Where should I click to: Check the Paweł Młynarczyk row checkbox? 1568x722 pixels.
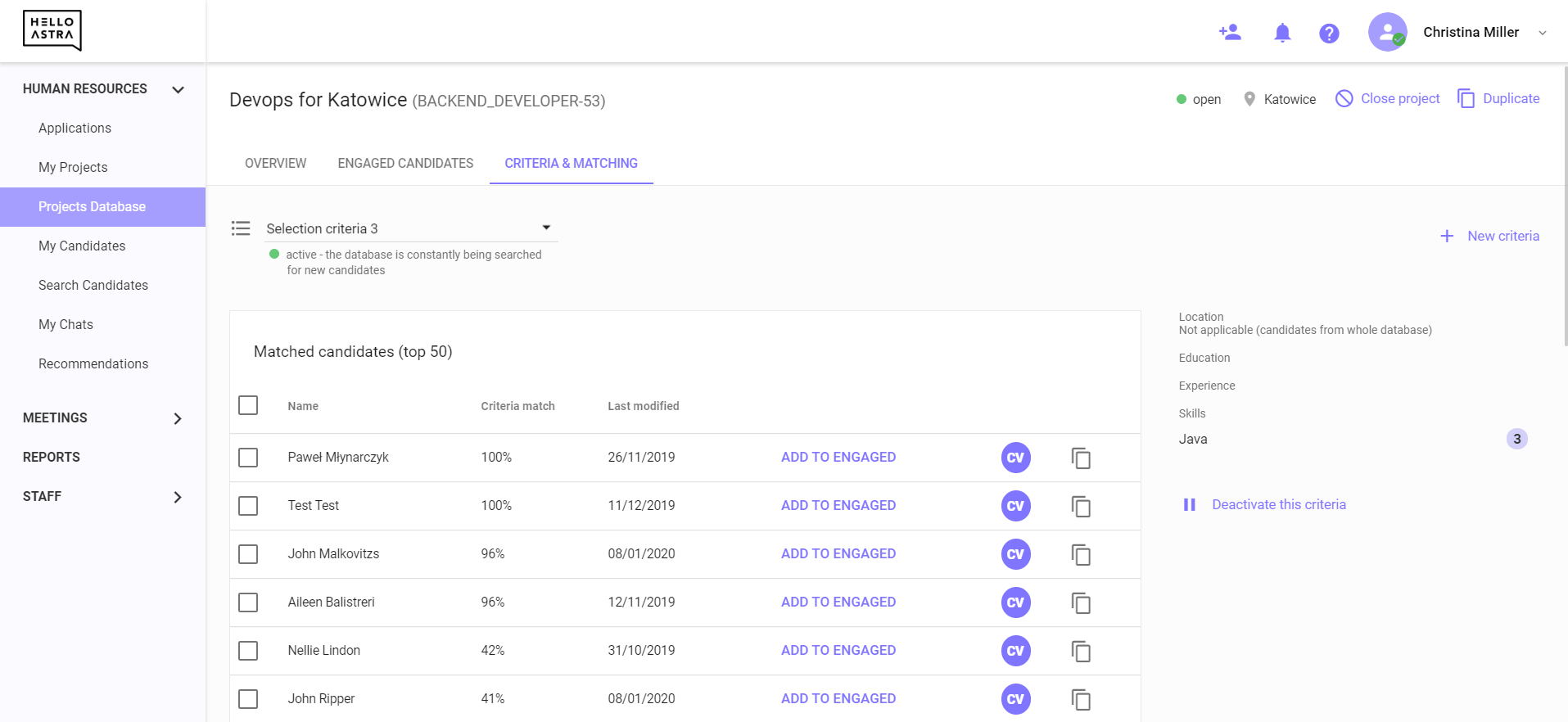tap(248, 457)
